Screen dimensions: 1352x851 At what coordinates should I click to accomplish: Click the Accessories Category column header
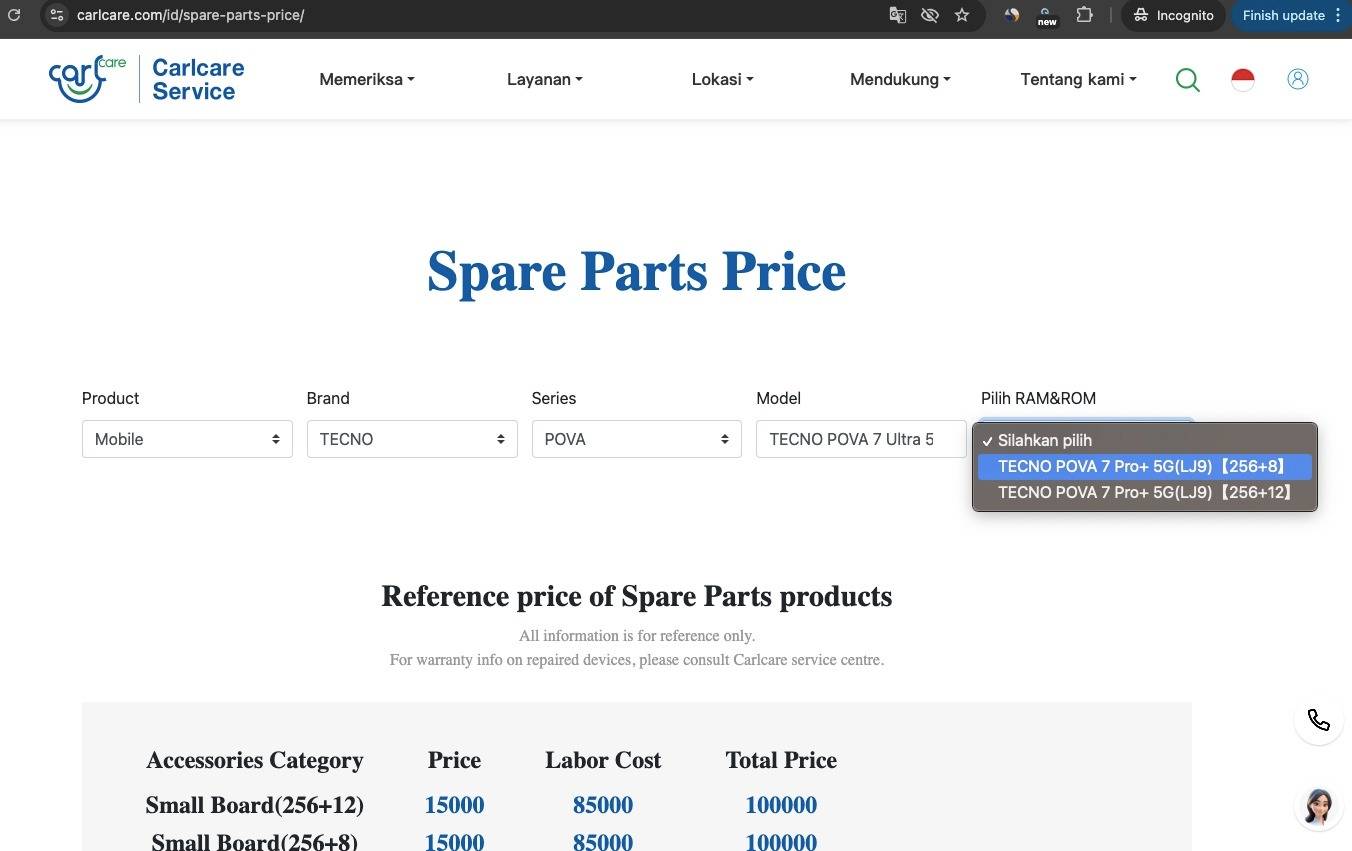pyautogui.click(x=255, y=760)
